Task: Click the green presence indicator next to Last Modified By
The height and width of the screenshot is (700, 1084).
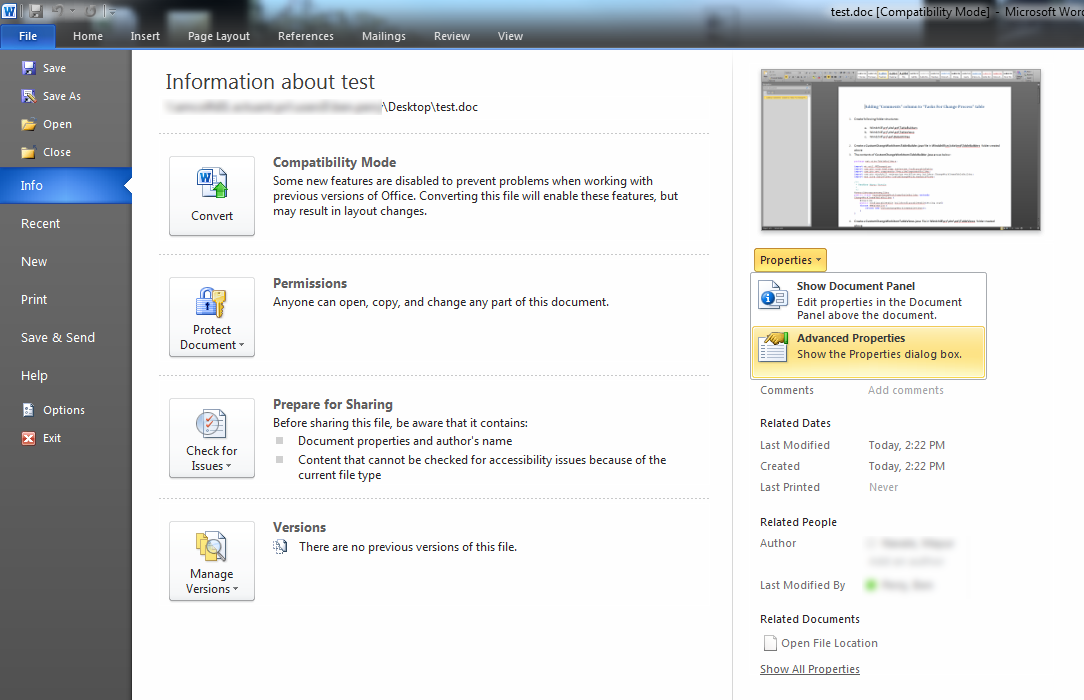Action: [x=871, y=585]
